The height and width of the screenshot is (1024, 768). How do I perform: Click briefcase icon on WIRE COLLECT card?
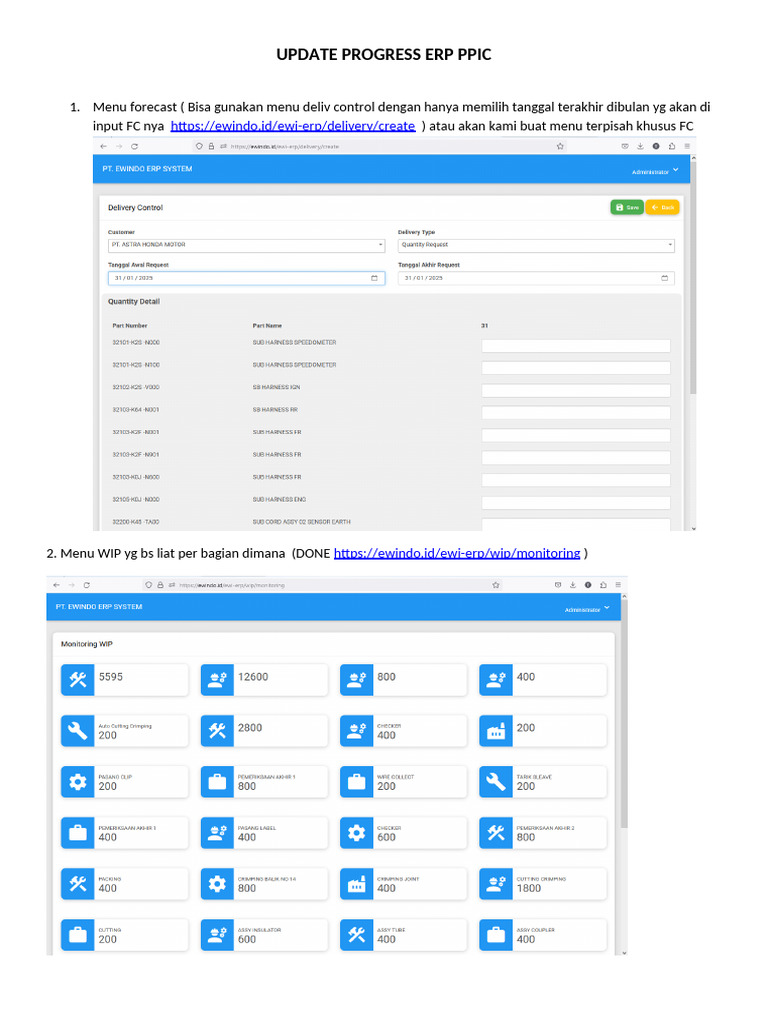tap(357, 782)
